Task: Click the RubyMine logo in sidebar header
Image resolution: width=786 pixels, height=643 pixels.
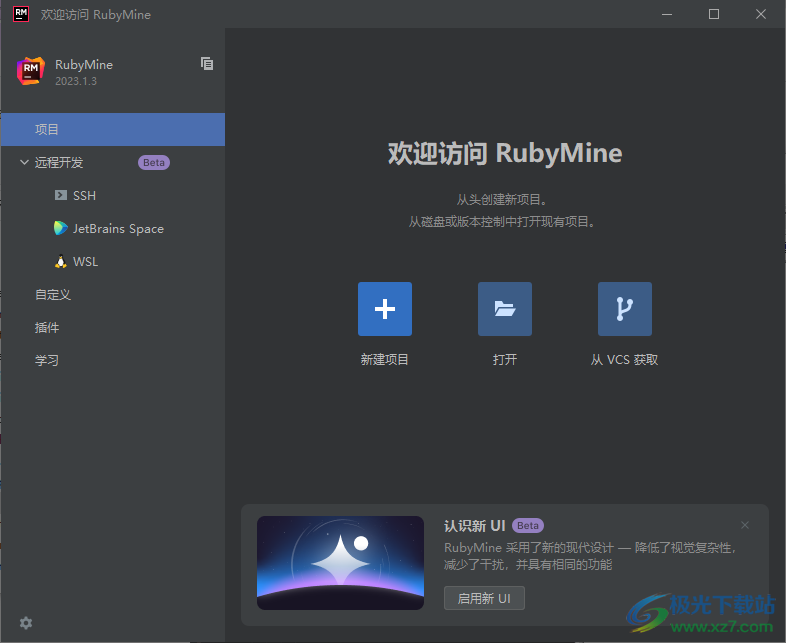Action: tap(31, 71)
